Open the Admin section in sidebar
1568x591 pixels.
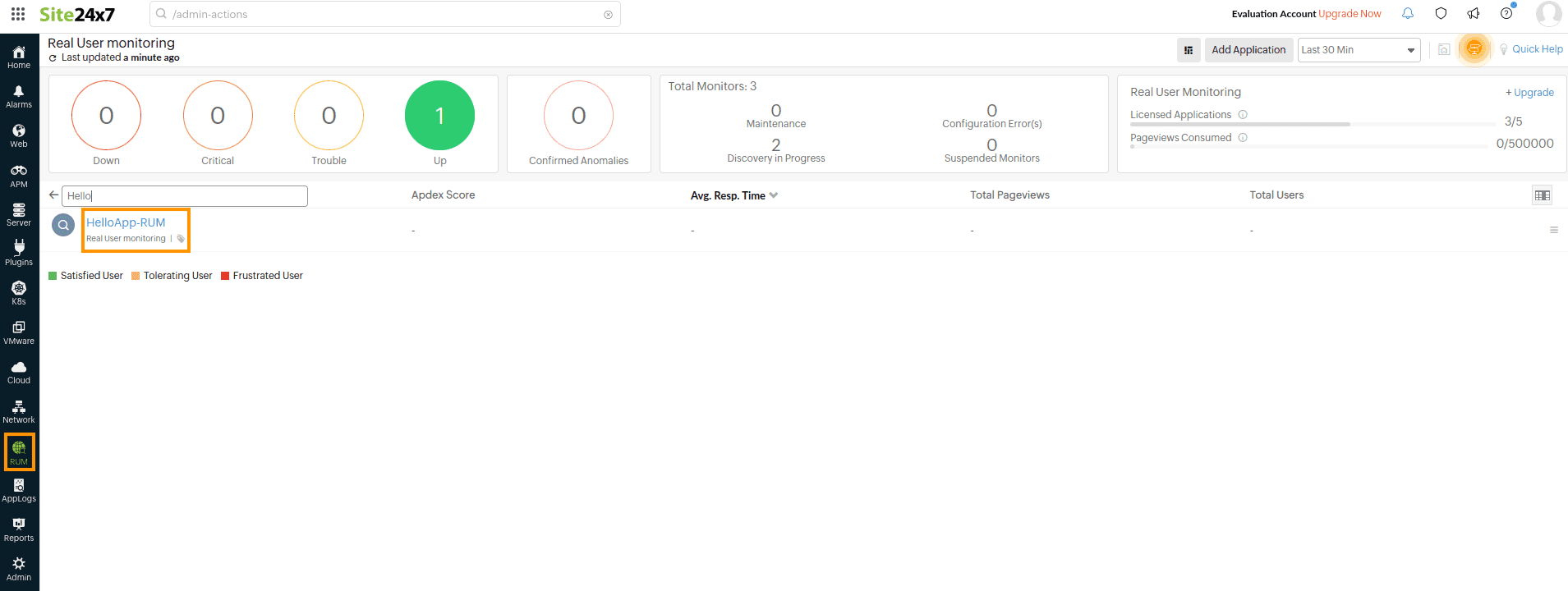tap(19, 569)
